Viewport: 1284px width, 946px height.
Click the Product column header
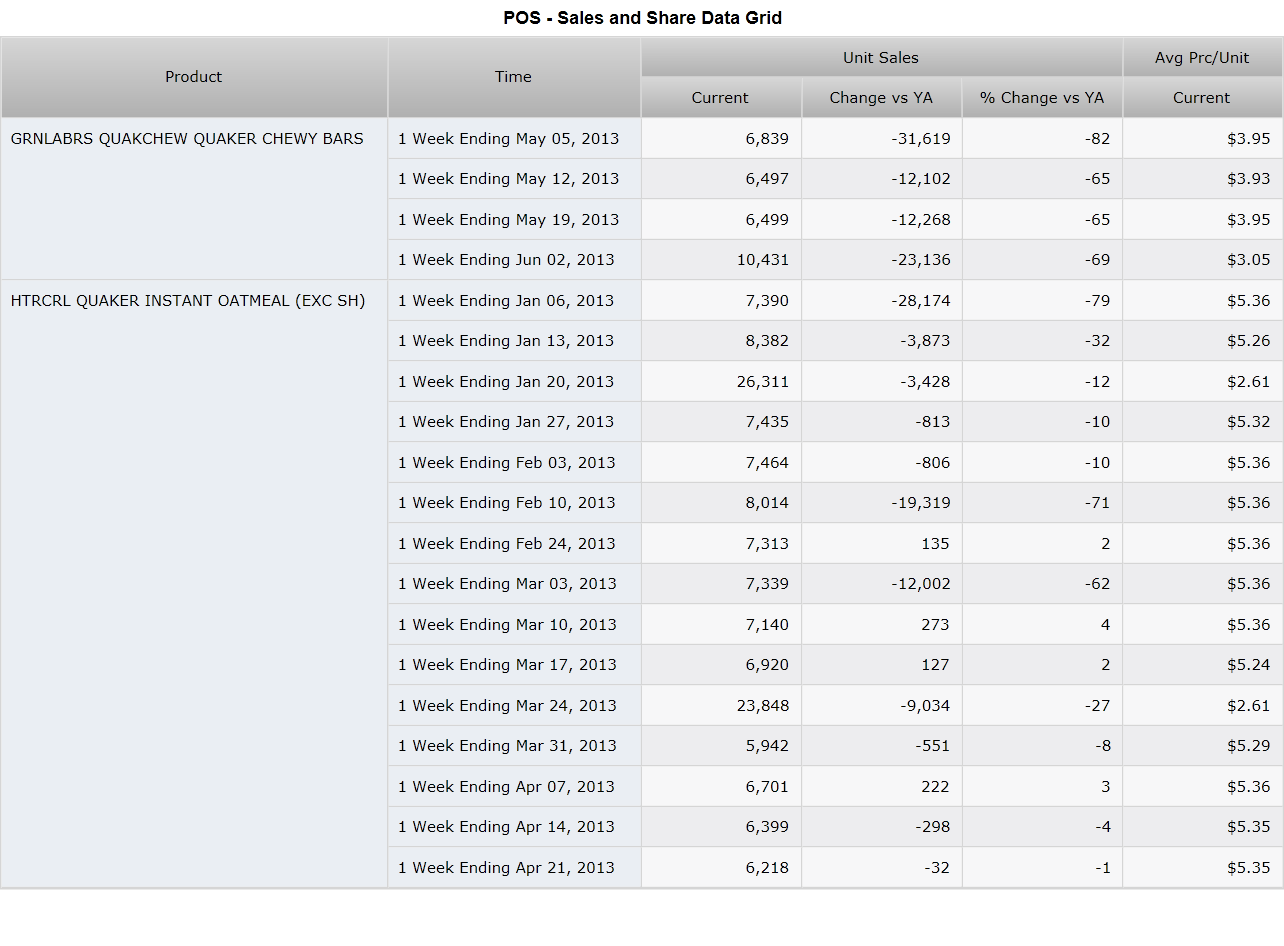coord(194,77)
